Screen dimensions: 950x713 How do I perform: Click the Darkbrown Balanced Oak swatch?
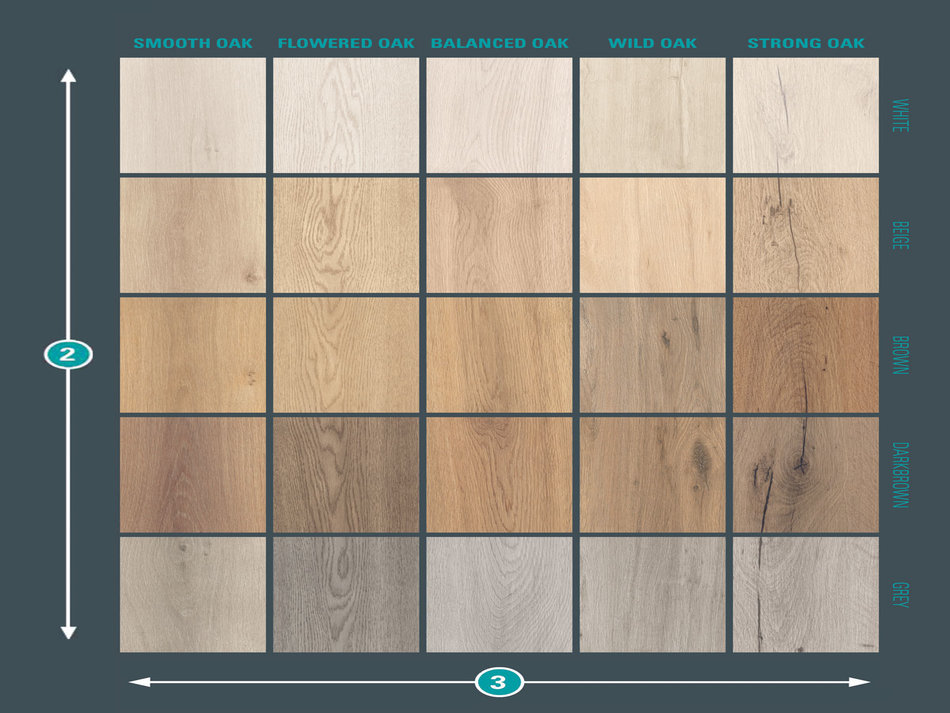point(499,475)
